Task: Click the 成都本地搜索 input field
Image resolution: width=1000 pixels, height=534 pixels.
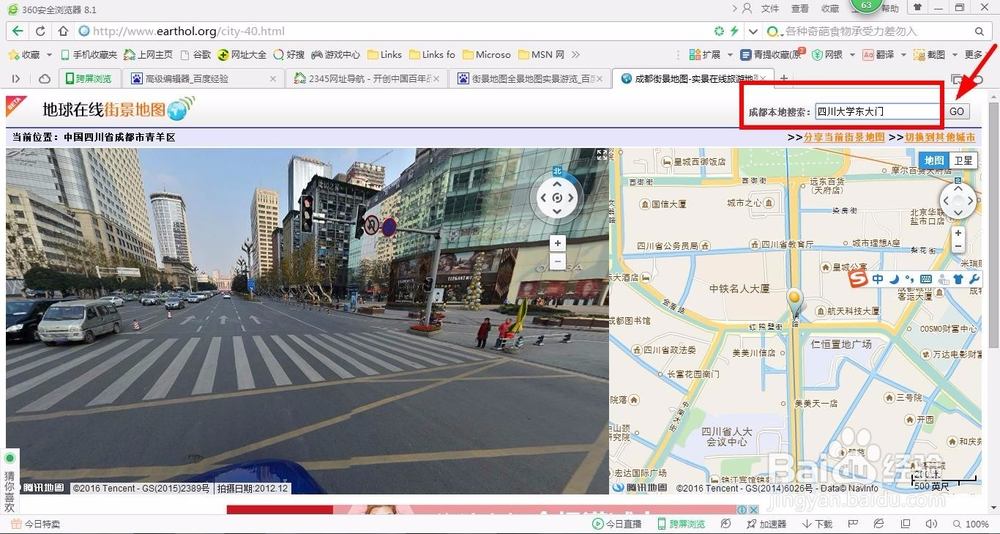Action: click(x=878, y=111)
